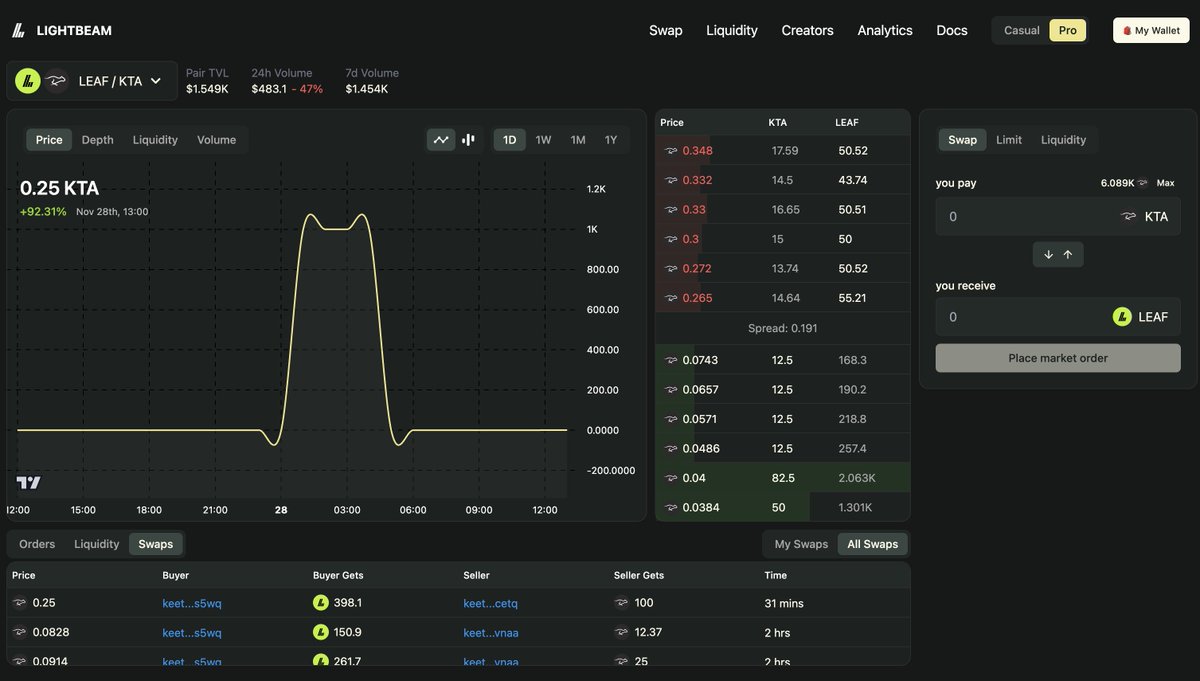This screenshot has width=1200, height=681.
Task: Go to Swap in top navigation
Action: (666, 30)
